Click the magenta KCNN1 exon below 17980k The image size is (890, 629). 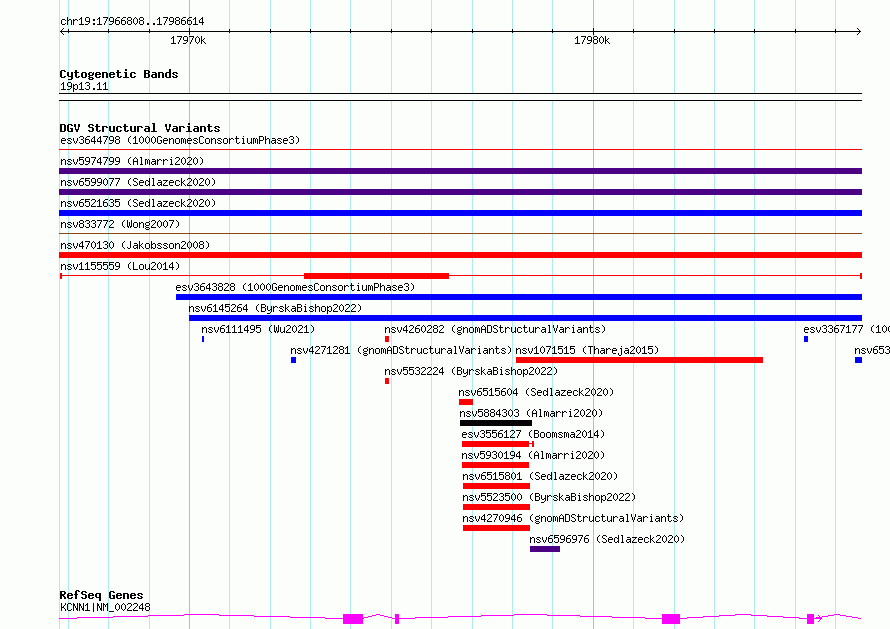[x=671, y=619]
